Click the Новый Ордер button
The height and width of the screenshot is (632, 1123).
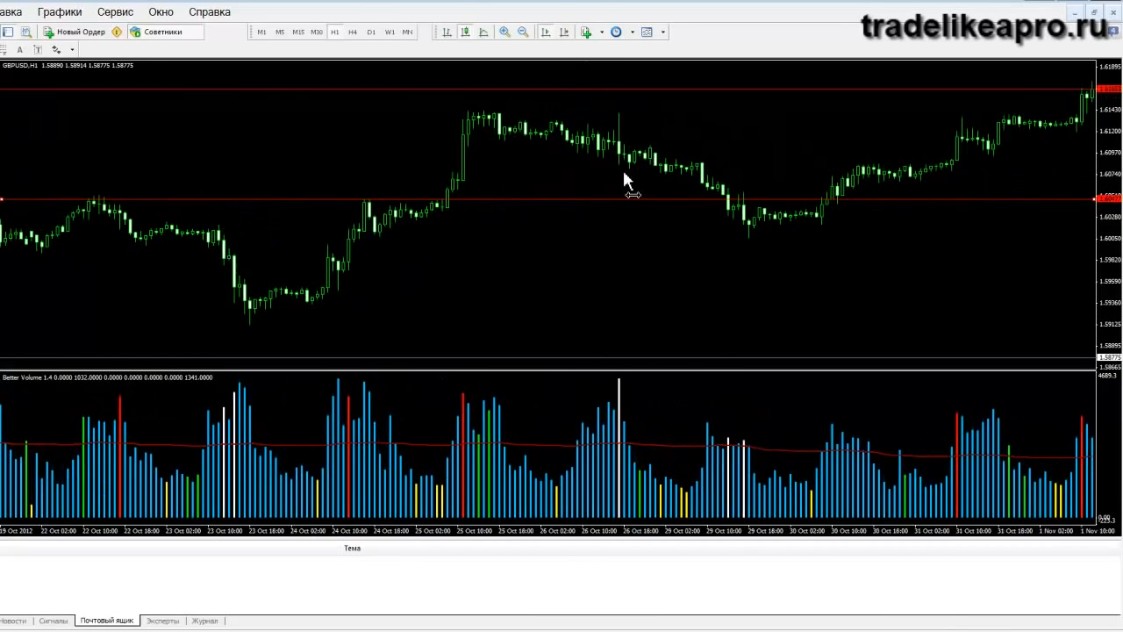tap(74, 32)
